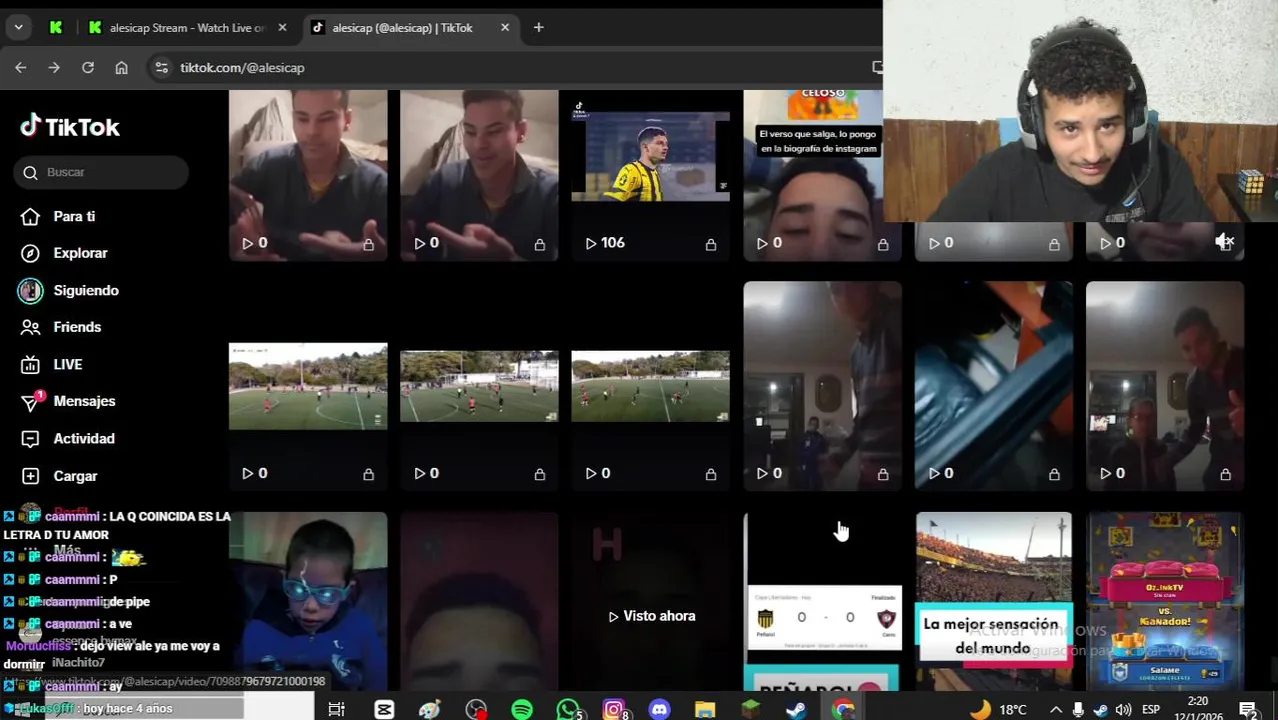Open the Windows notification center

click(x=1248, y=709)
